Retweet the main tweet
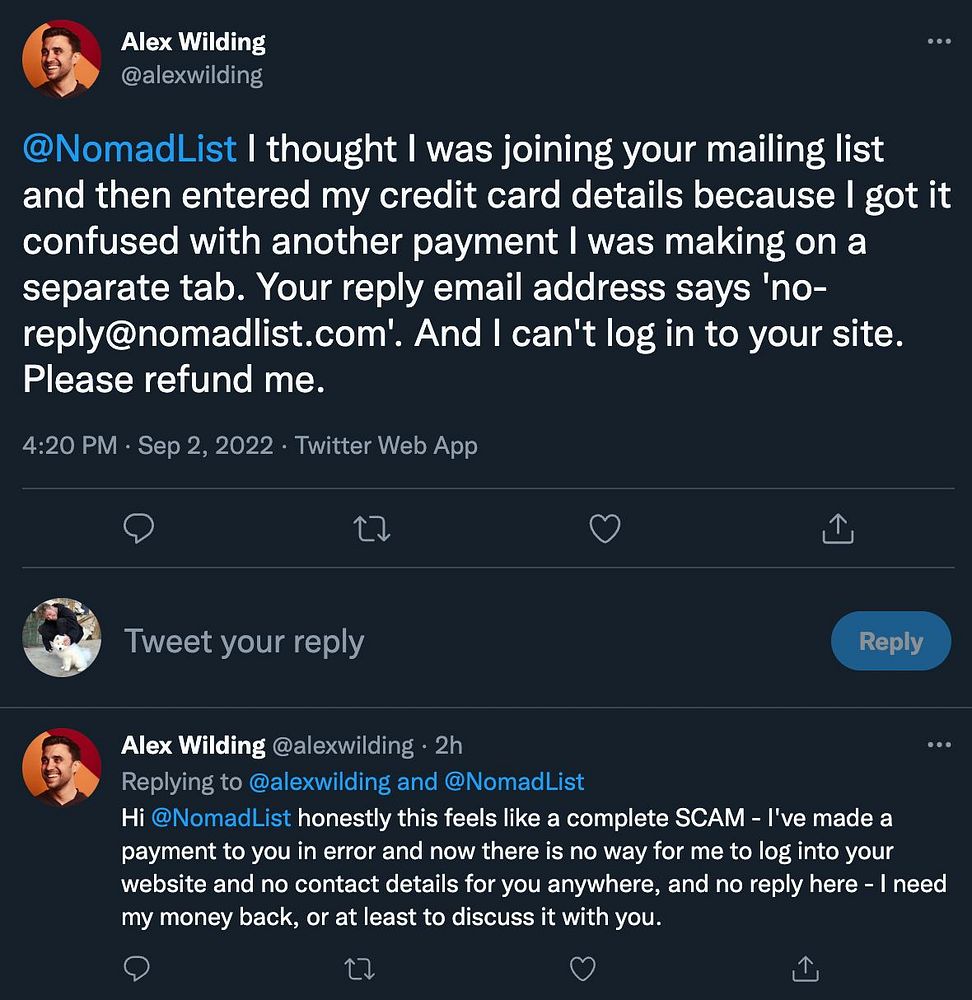This screenshot has height=1000, width=972. pyautogui.click(x=372, y=528)
